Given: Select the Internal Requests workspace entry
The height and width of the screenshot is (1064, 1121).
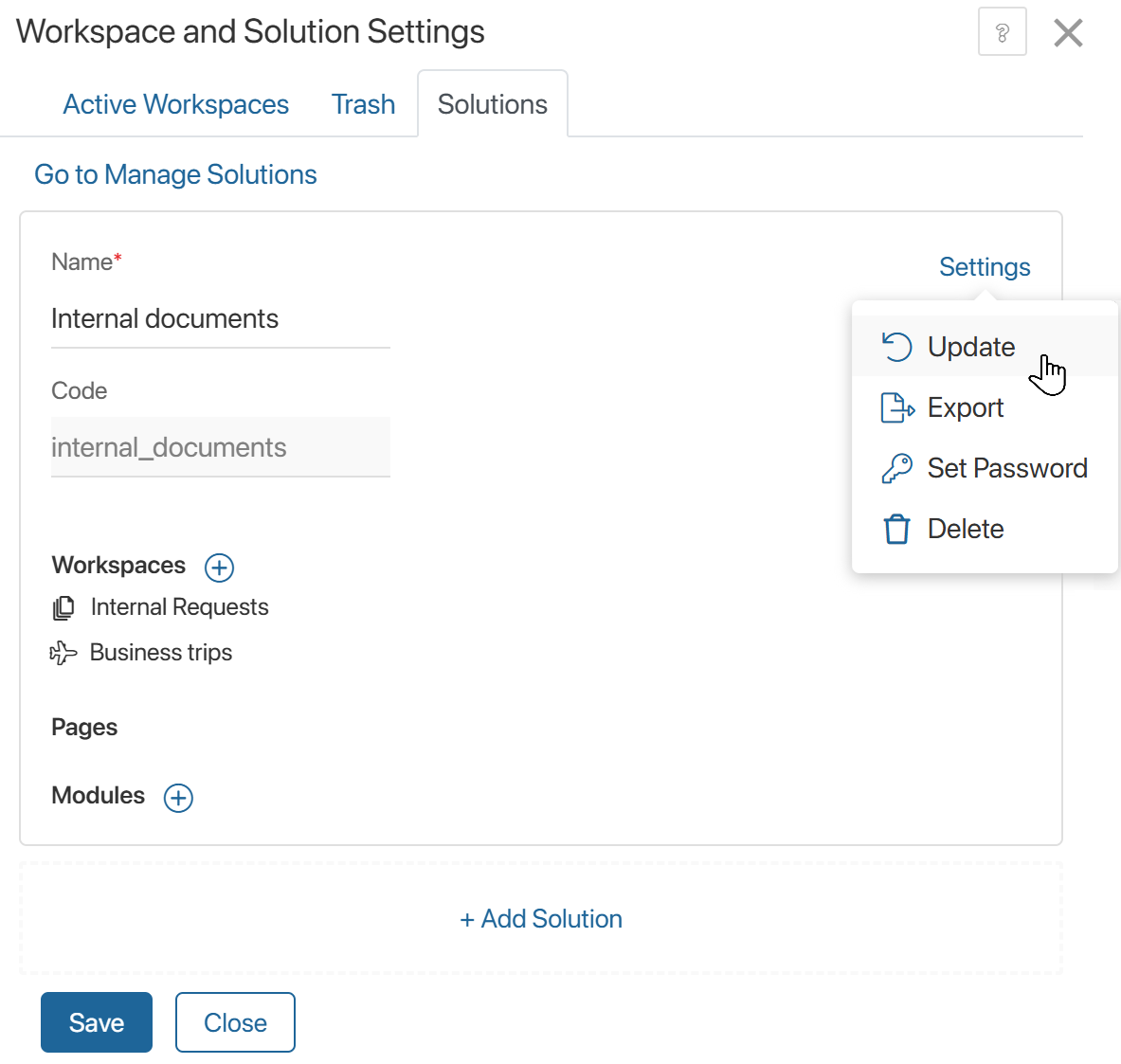Looking at the screenshot, I should (179, 607).
